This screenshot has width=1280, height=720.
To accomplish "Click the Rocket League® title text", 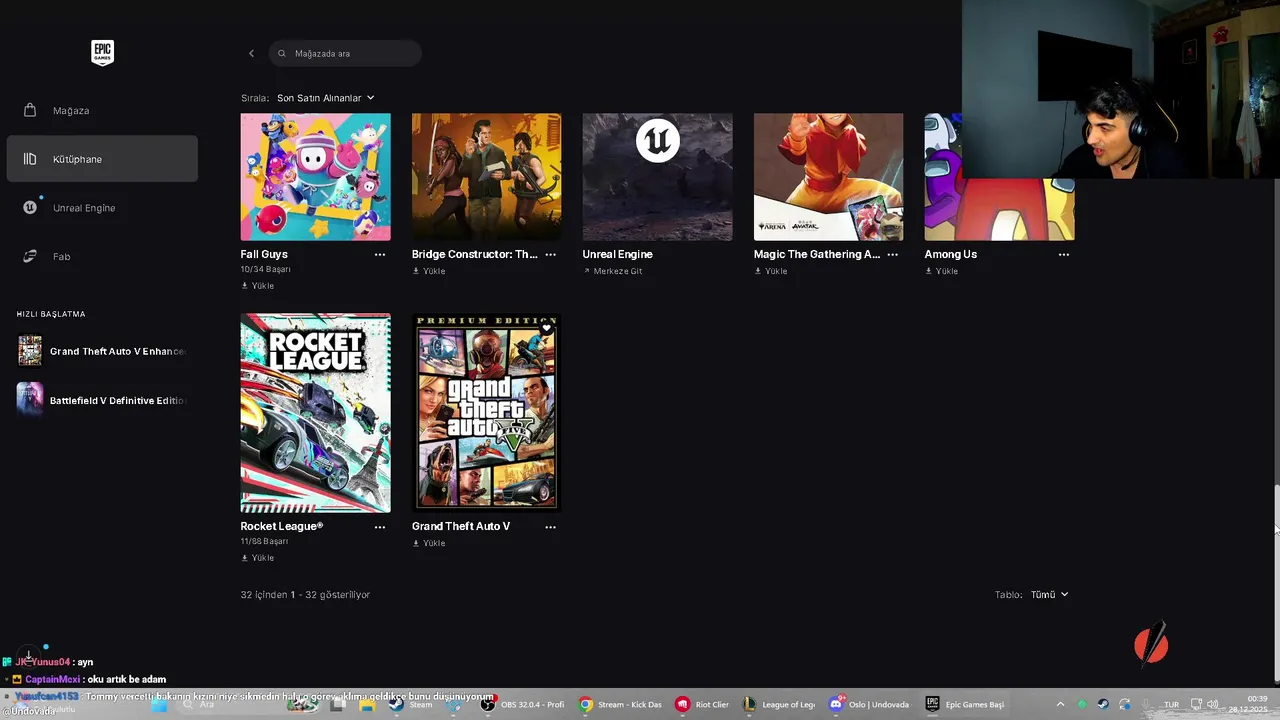I will [282, 526].
